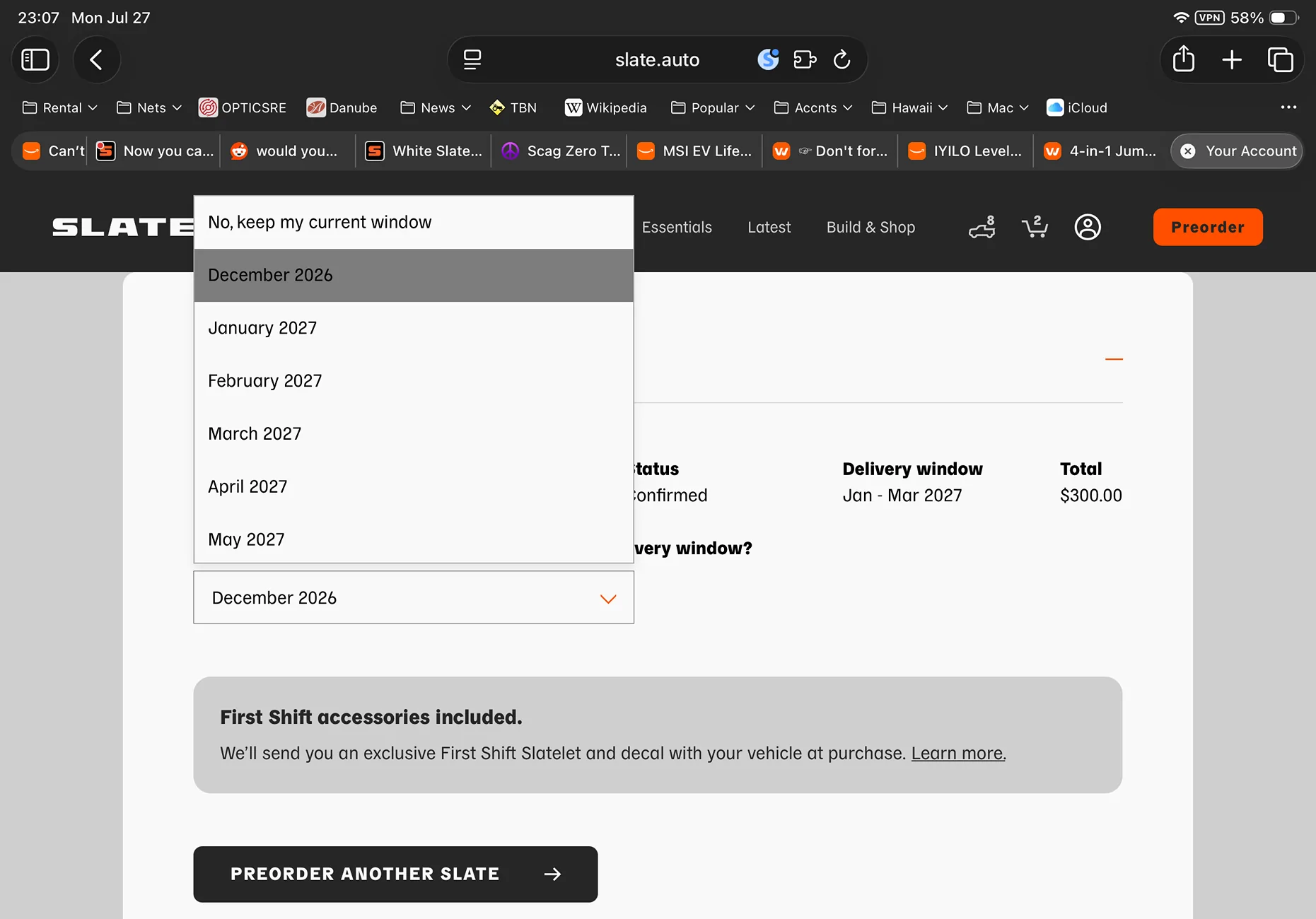Switch to the 'Can't' tab
Image resolution: width=1316 pixels, height=919 pixels.
pyautogui.click(x=51, y=151)
